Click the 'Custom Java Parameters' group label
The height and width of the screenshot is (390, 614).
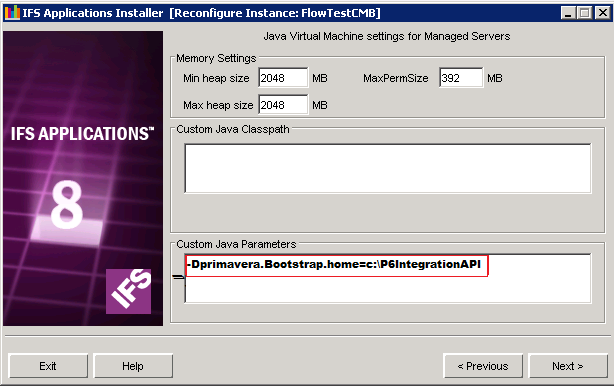236,244
